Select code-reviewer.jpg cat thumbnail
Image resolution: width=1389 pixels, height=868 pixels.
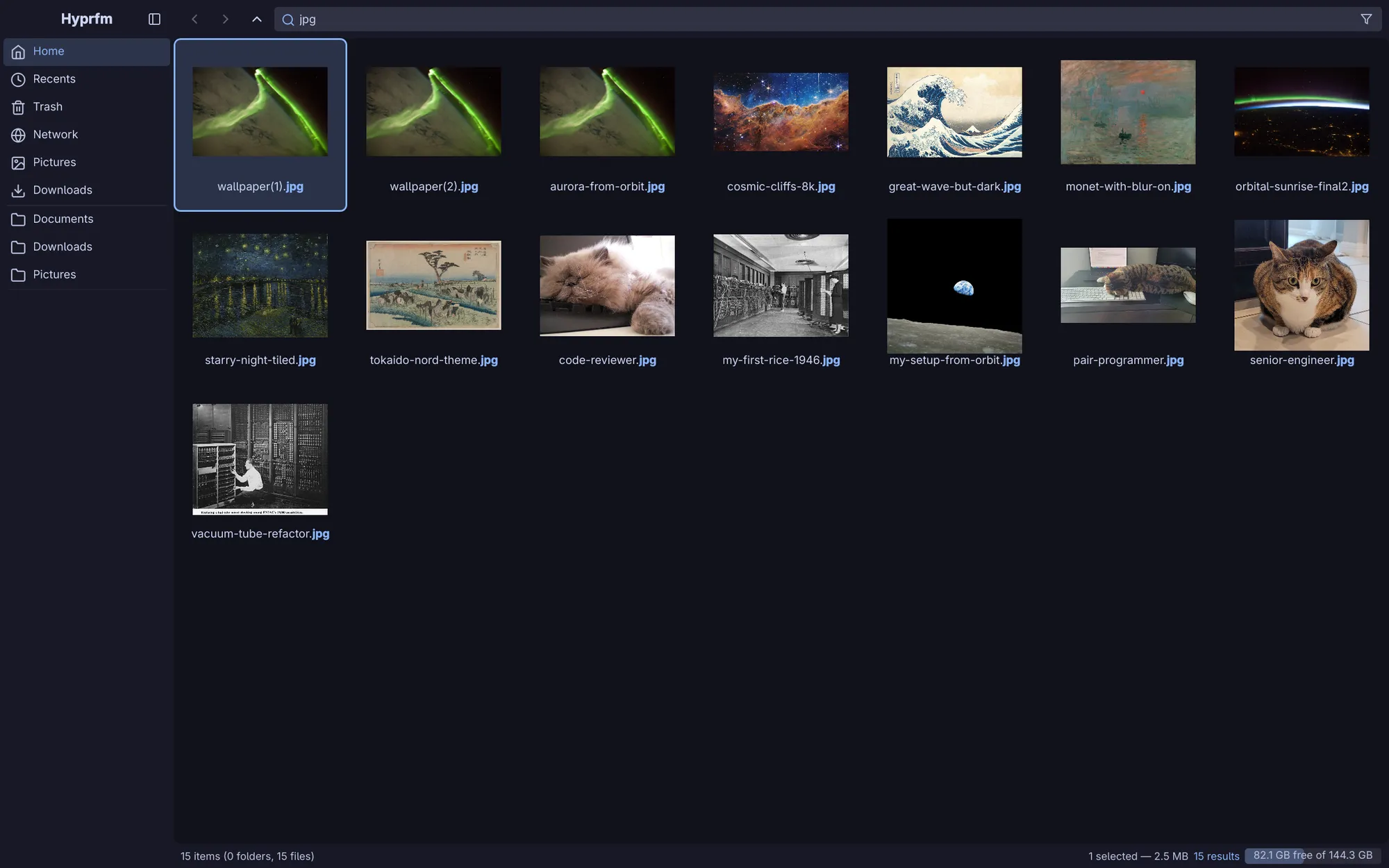click(x=607, y=285)
